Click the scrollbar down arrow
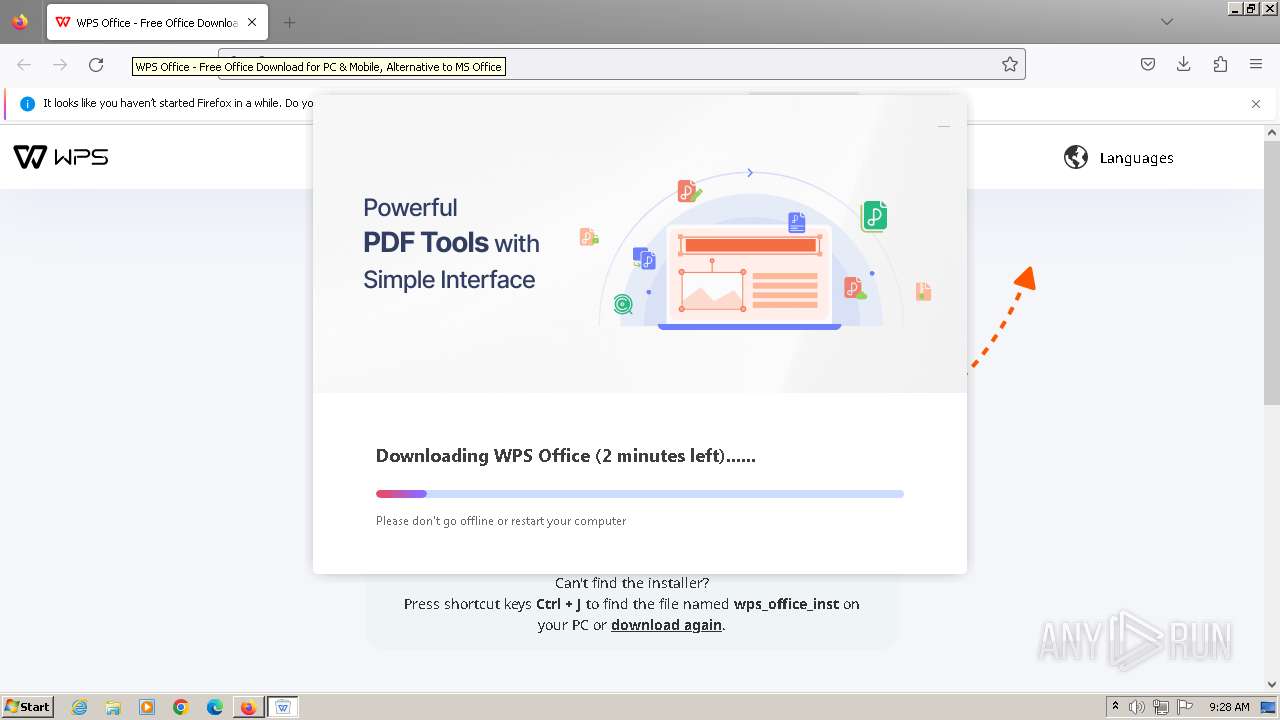This screenshot has height=720, width=1280. click(x=1272, y=684)
